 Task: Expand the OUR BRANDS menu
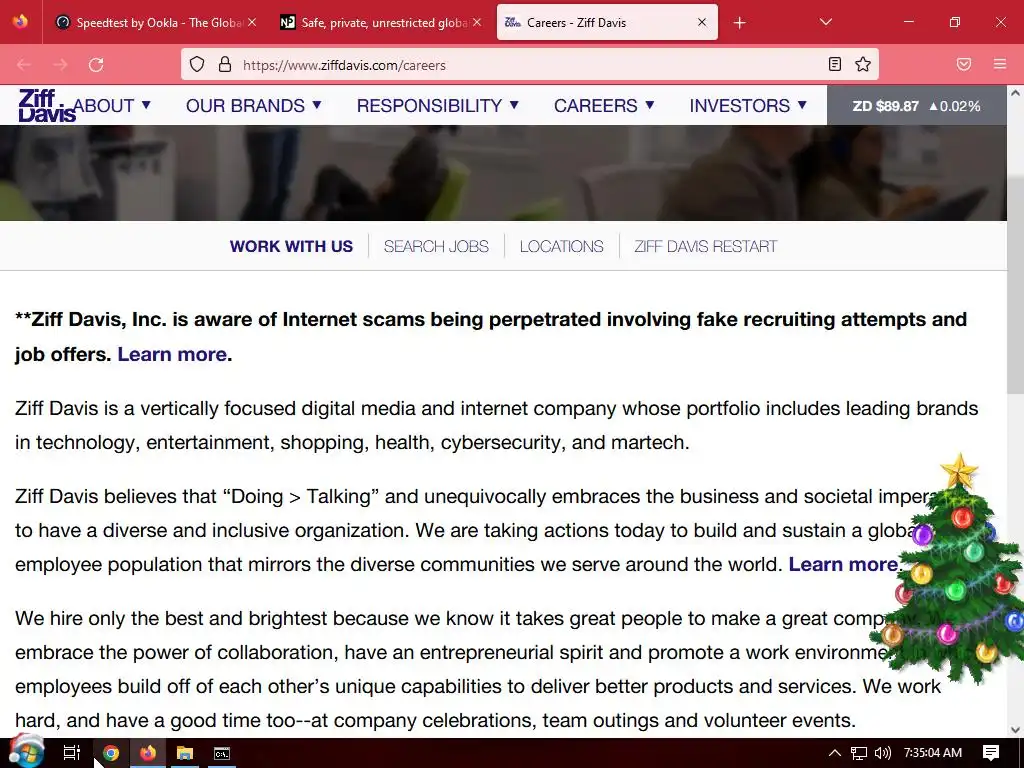click(253, 105)
